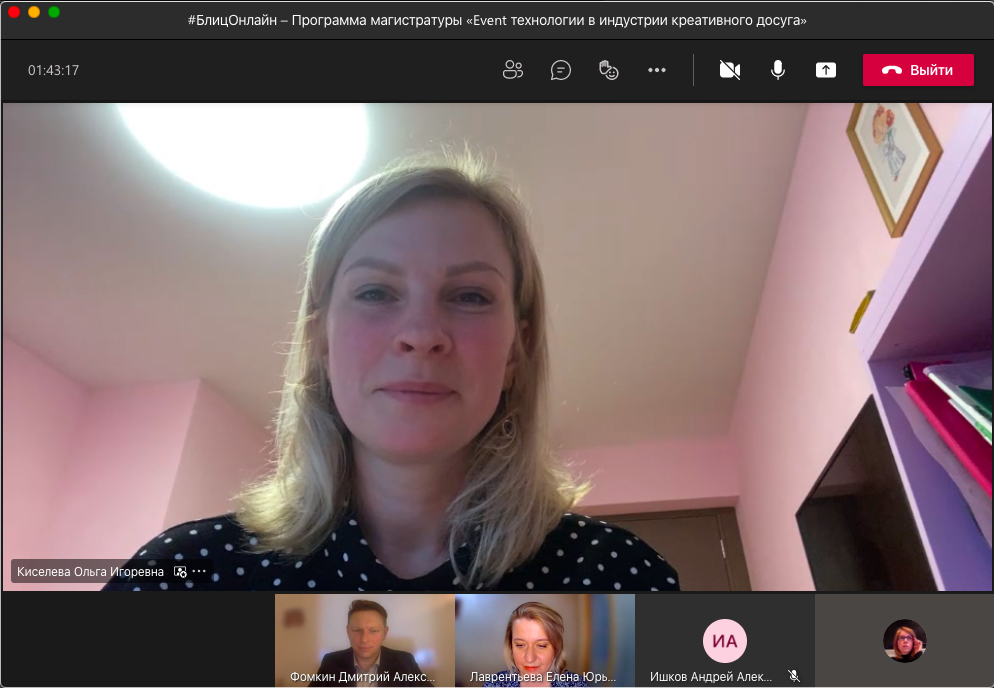This screenshot has height=688, width=994.
Task: Open the participants list panel
Action: click(513, 70)
